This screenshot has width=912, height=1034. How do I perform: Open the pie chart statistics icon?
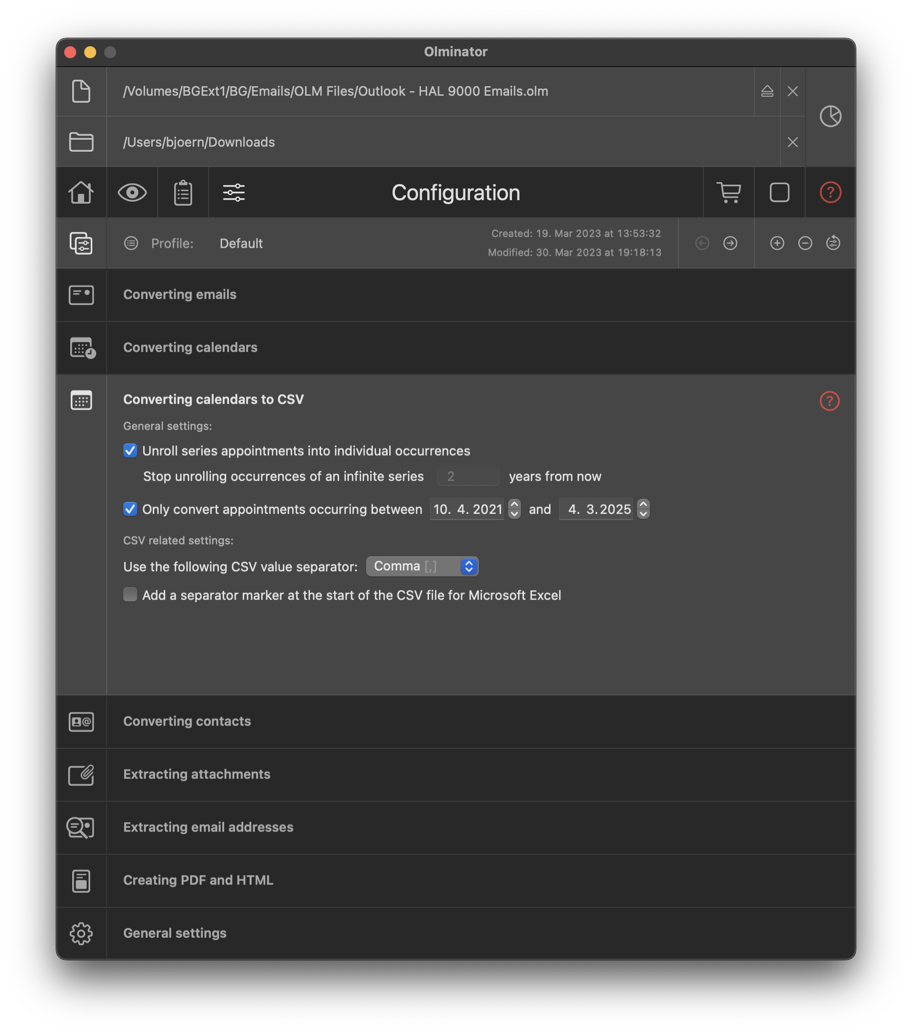click(x=830, y=116)
